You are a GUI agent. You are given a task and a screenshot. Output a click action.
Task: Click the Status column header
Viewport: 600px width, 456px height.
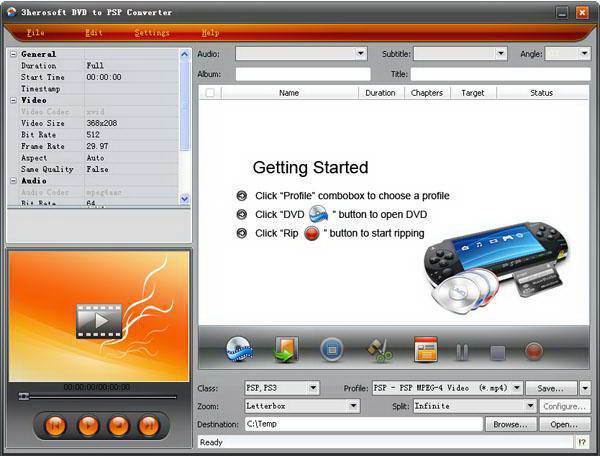coord(542,93)
